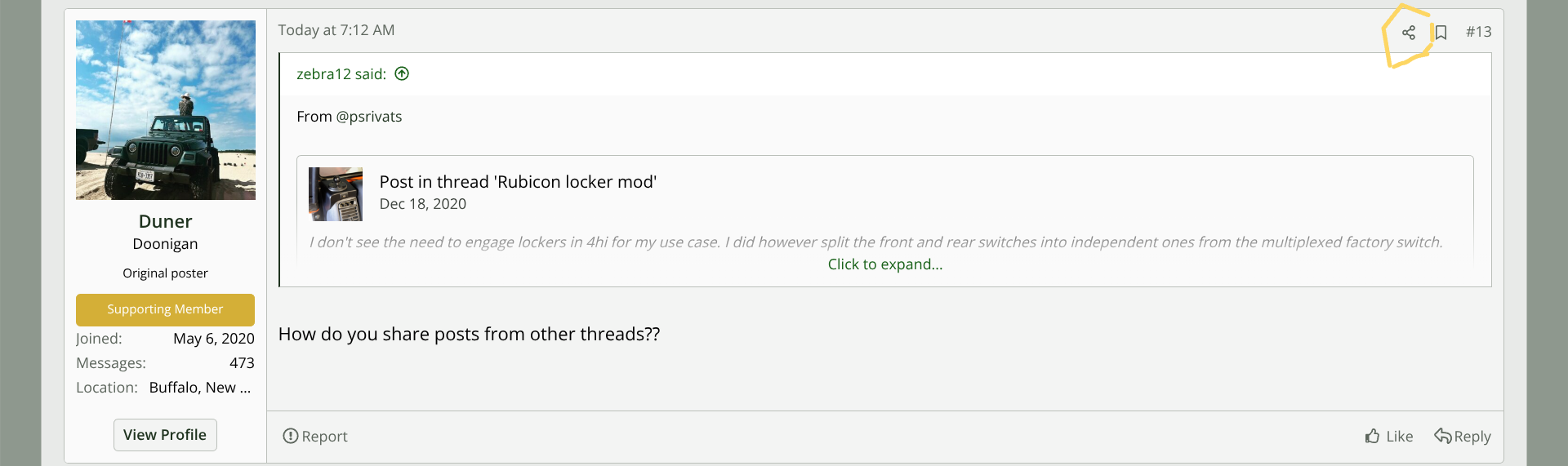
Task: Click the Supporting Member badge
Action: 165,309
